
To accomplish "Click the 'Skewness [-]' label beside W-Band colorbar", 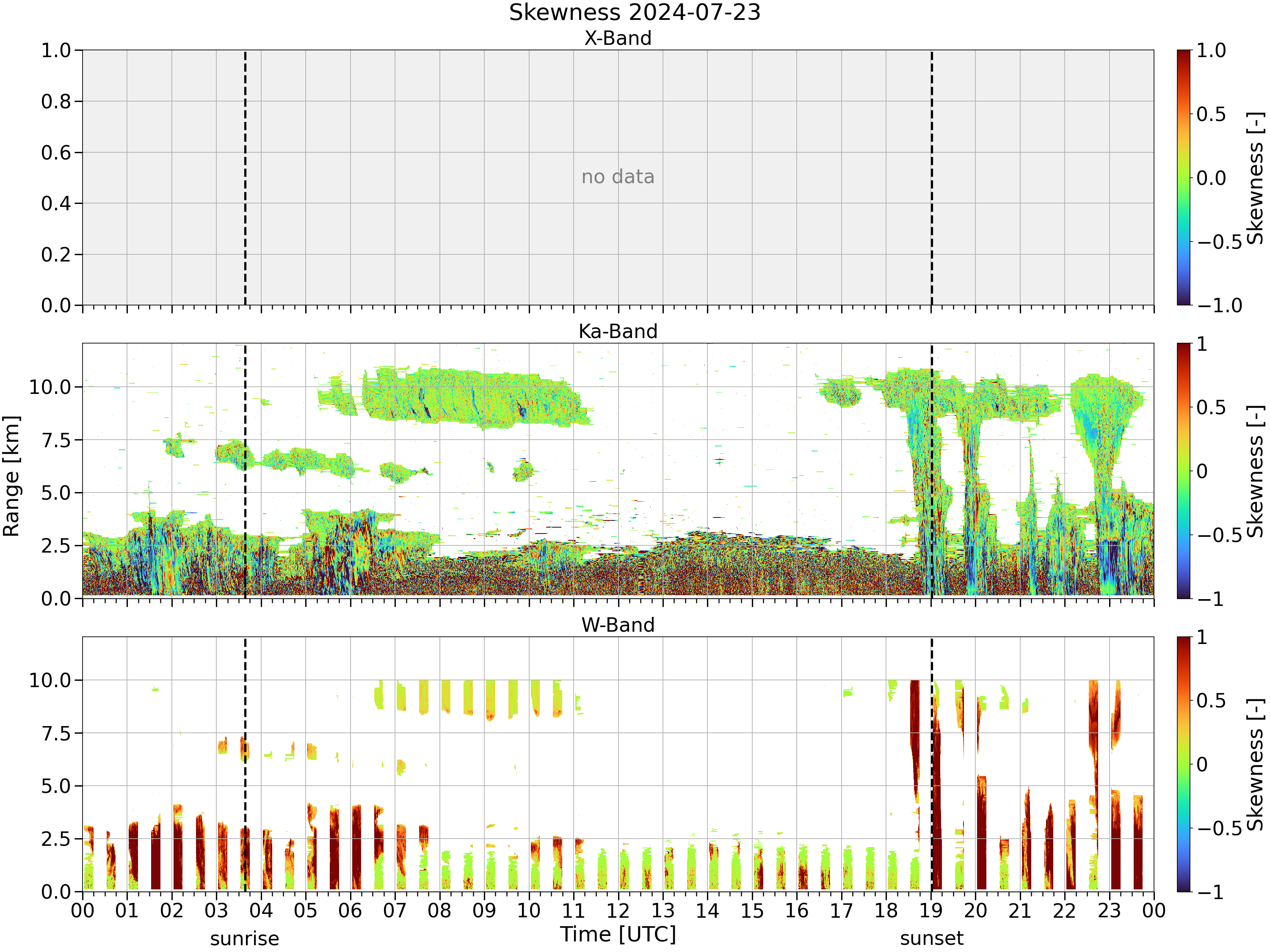I will pos(1256,765).
